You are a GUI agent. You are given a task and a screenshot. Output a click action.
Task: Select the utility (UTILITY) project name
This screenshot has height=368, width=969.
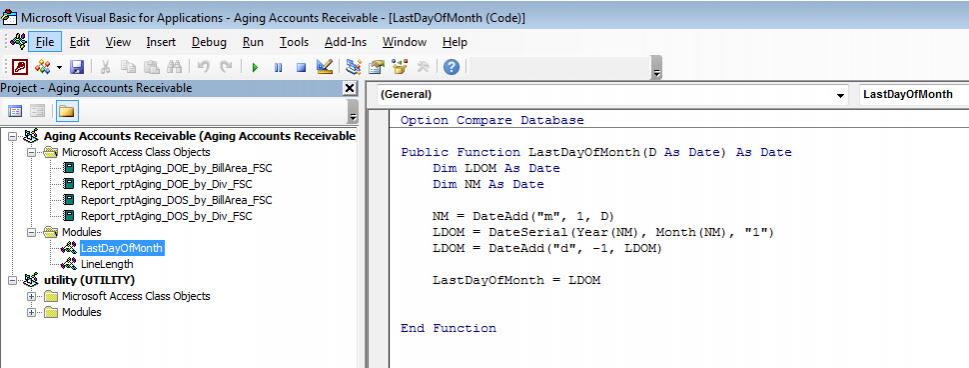tap(89, 280)
